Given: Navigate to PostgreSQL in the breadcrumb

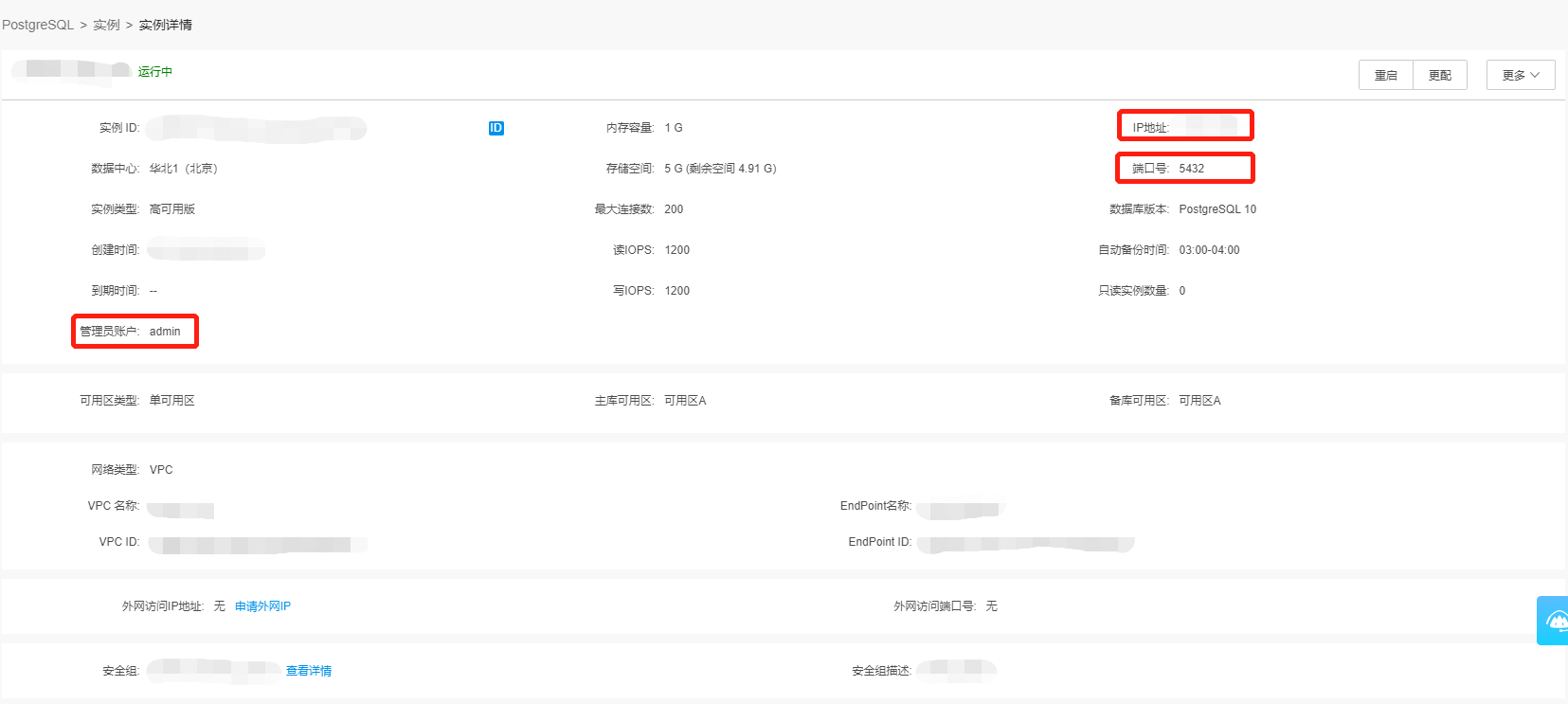Looking at the screenshot, I should [x=38, y=25].
